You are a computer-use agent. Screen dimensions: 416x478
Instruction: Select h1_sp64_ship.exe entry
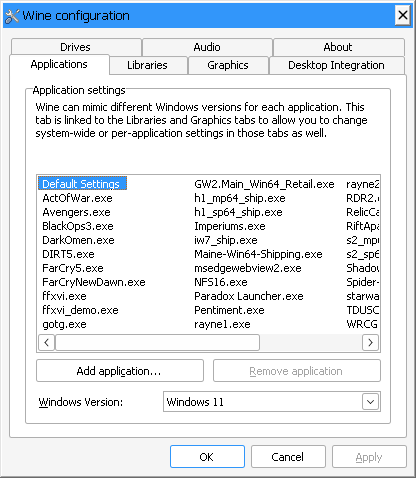click(x=238, y=212)
